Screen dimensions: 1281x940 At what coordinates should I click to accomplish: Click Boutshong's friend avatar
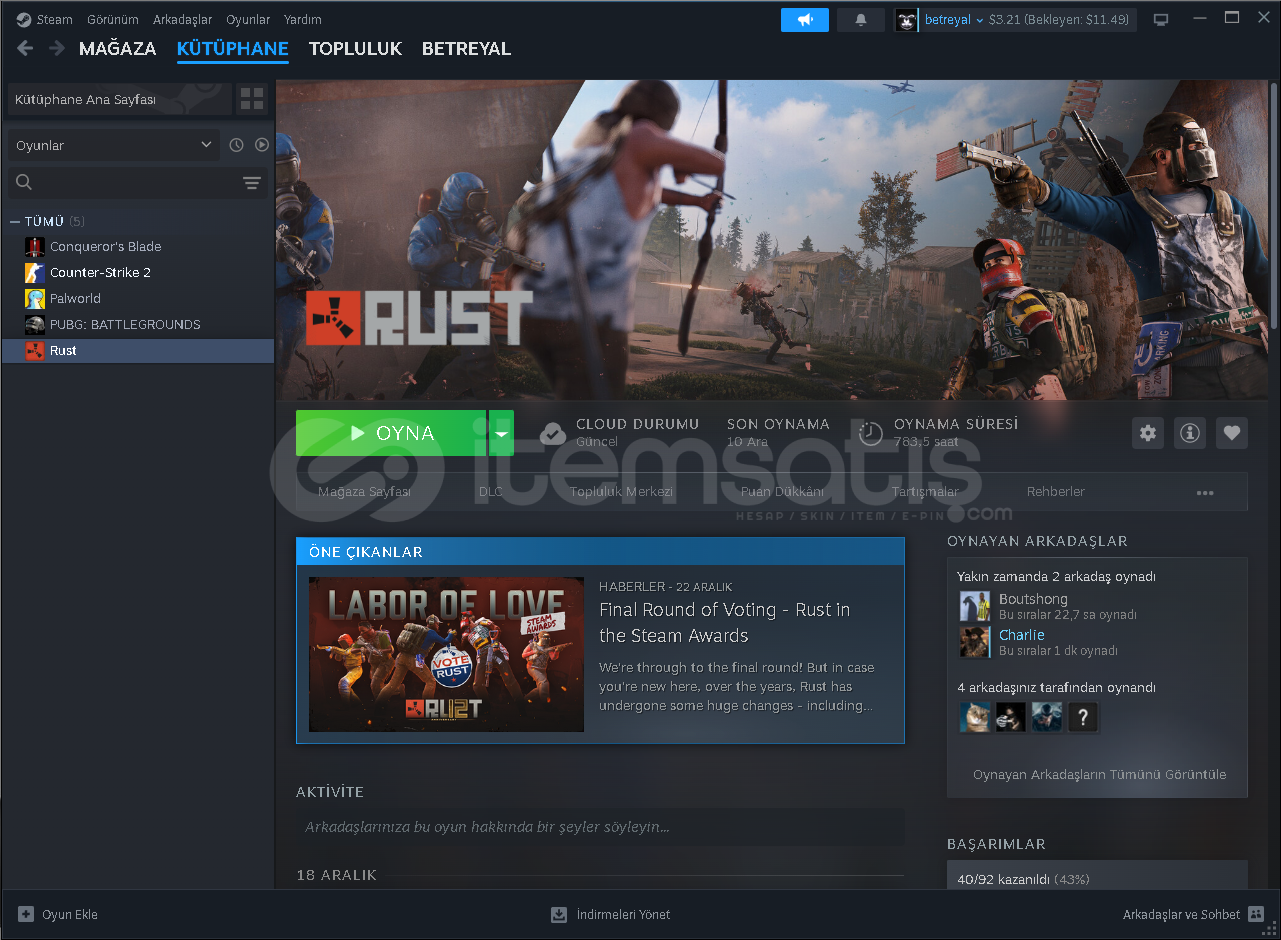(975, 606)
